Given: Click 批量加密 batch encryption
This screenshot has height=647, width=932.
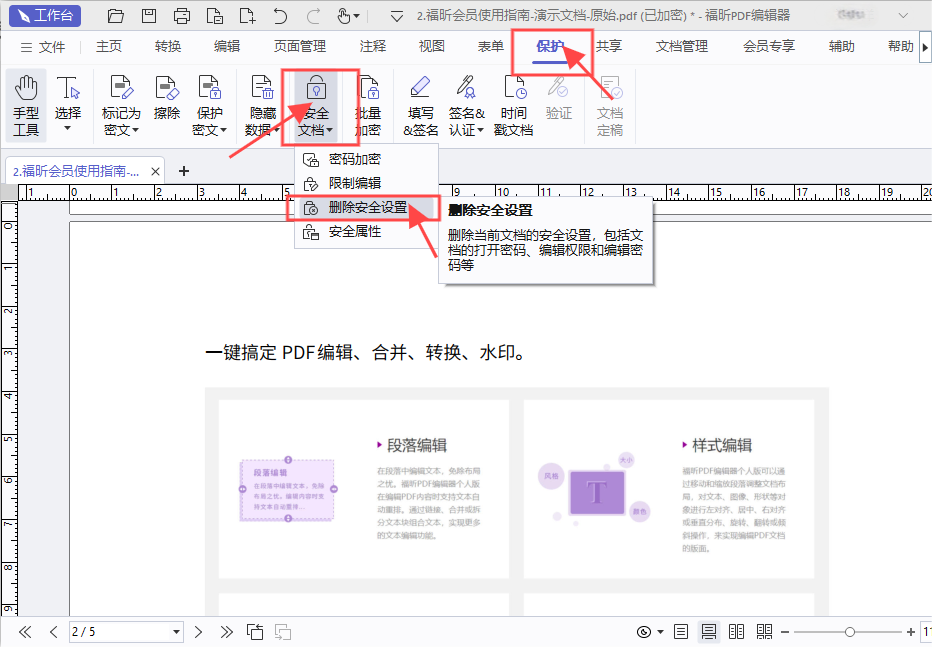Looking at the screenshot, I should pos(368,106).
